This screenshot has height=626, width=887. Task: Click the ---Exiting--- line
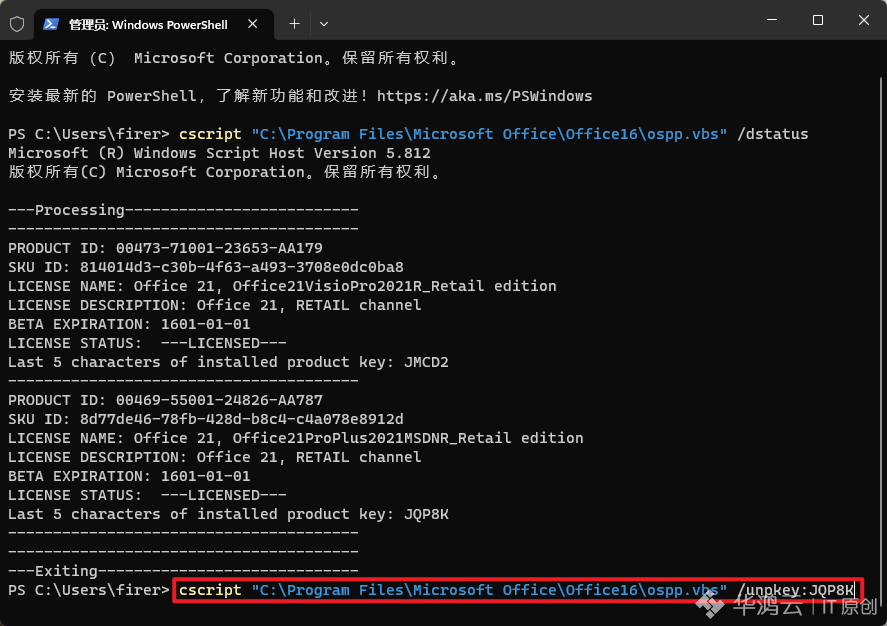pyautogui.click(x=183, y=571)
